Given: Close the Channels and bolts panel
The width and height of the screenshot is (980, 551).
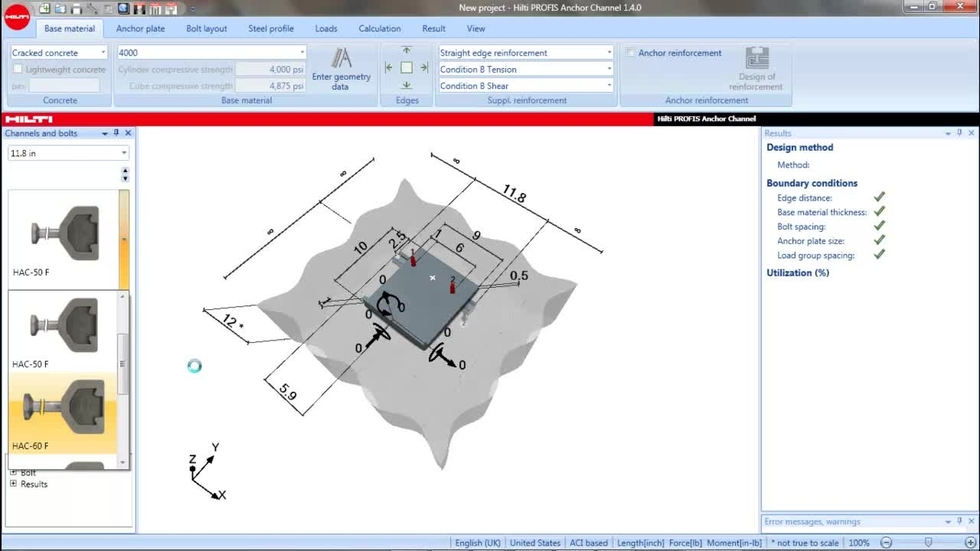Looking at the screenshot, I should pos(128,133).
